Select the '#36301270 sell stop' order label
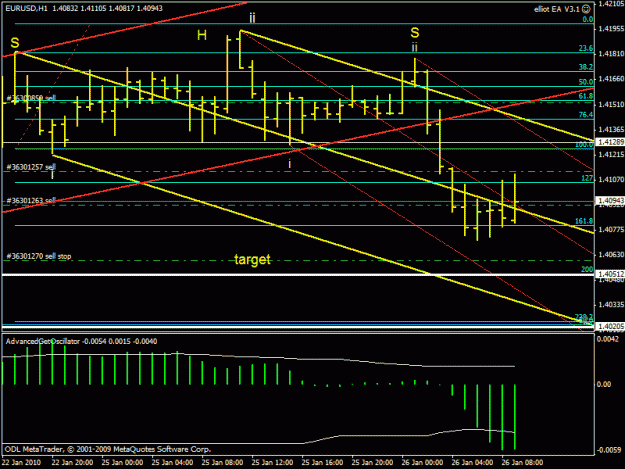 point(39,256)
